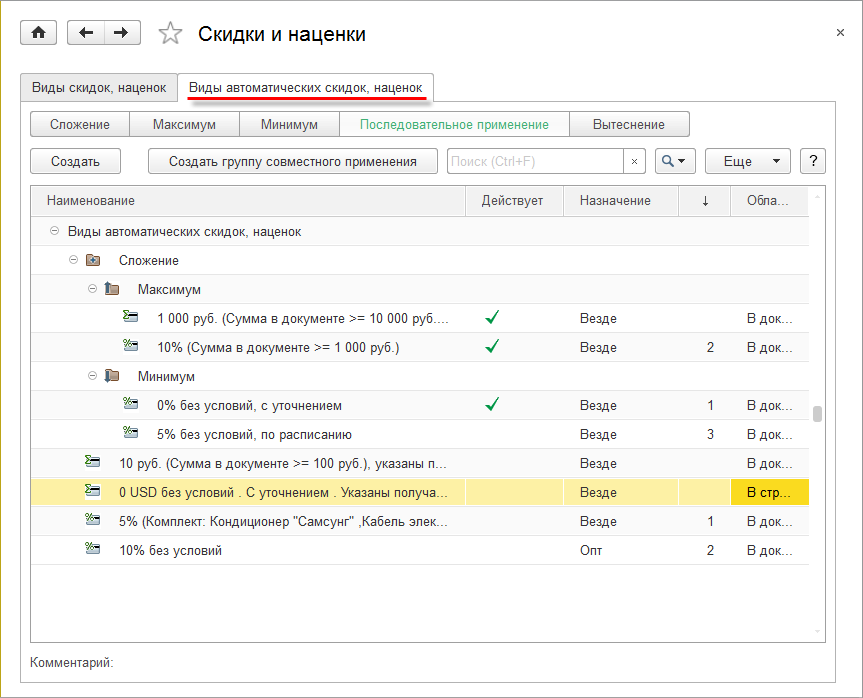Screen dimensions: 863x698
Task: Open the Еще dropdown menu
Action: [x=747, y=161]
